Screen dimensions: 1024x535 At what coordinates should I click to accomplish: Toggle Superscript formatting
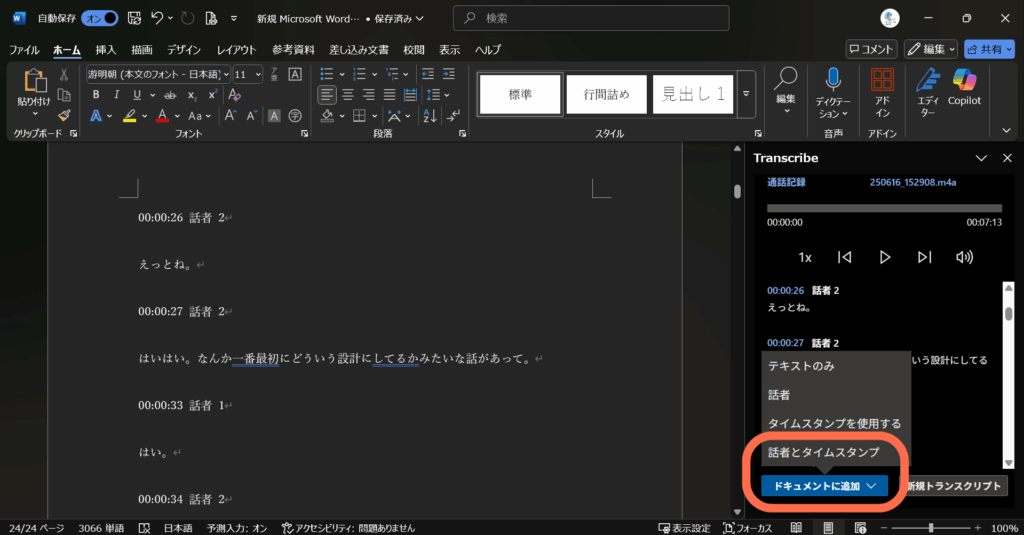click(212, 95)
